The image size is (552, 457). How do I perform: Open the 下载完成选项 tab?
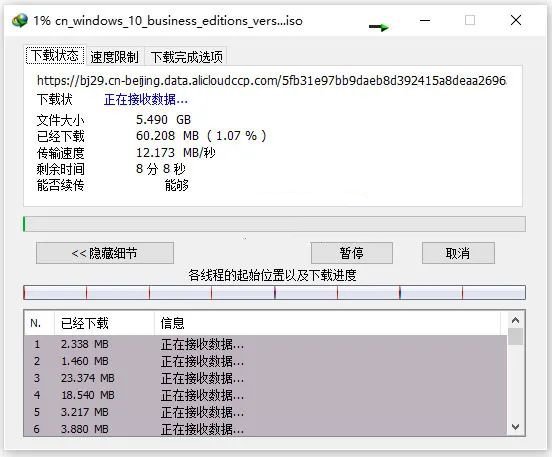pyautogui.click(x=187, y=57)
